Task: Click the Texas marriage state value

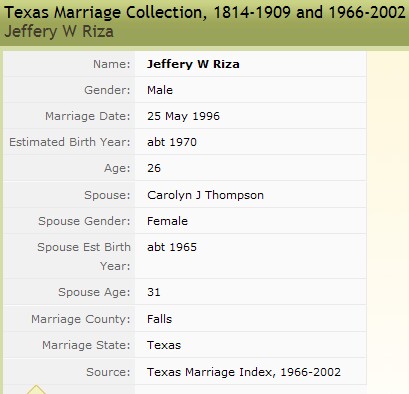Action: pos(164,345)
